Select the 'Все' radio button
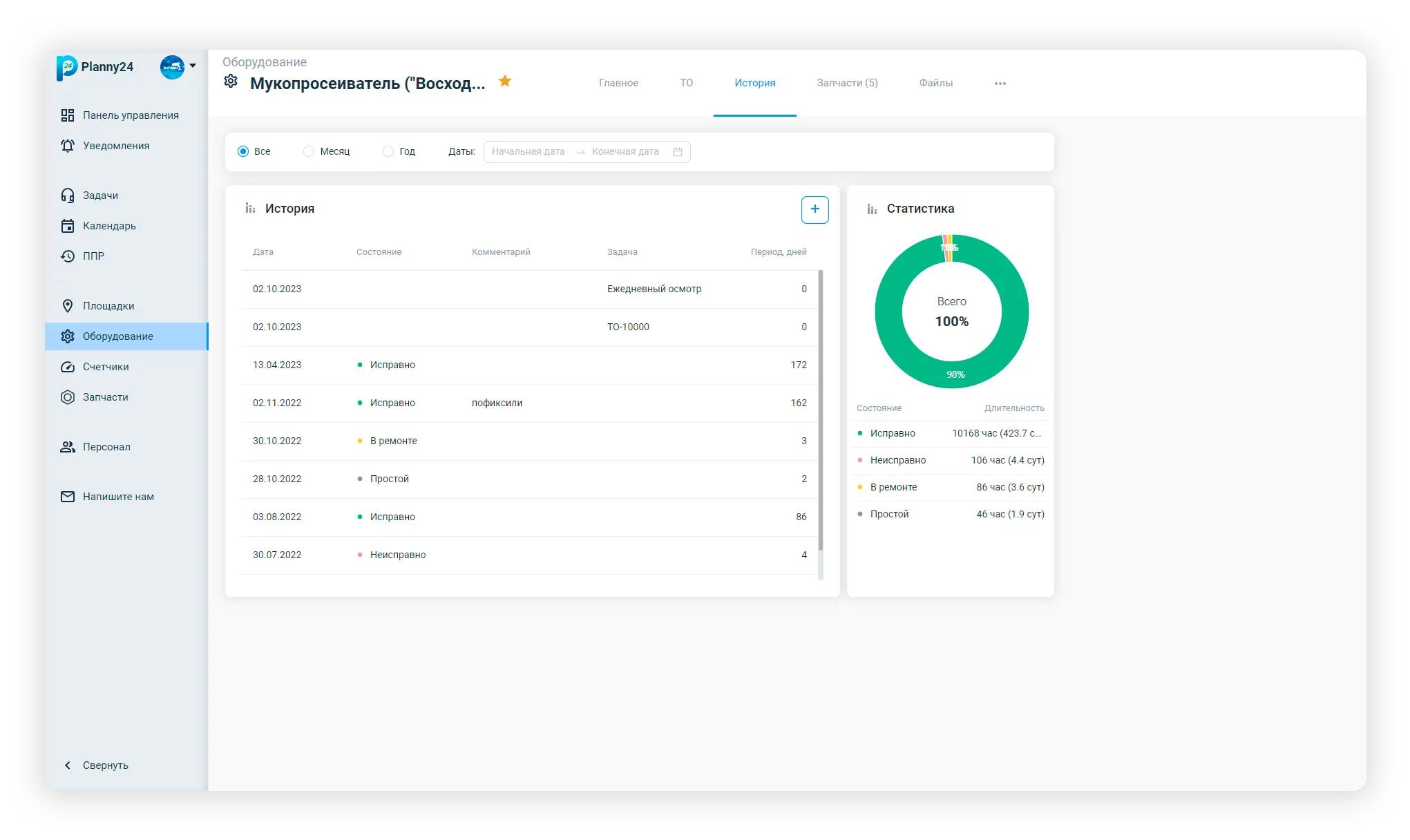The width and height of the screenshot is (1410, 840). (243, 151)
